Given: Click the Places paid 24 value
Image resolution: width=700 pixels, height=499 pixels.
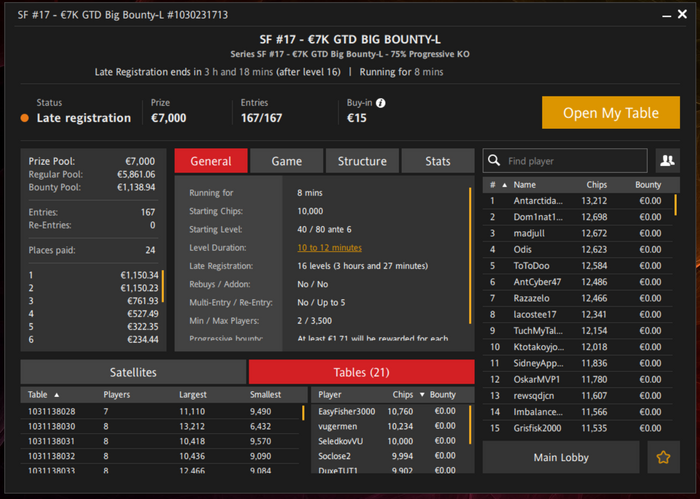Looking at the screenshot, I should click(x=150, y=250).
